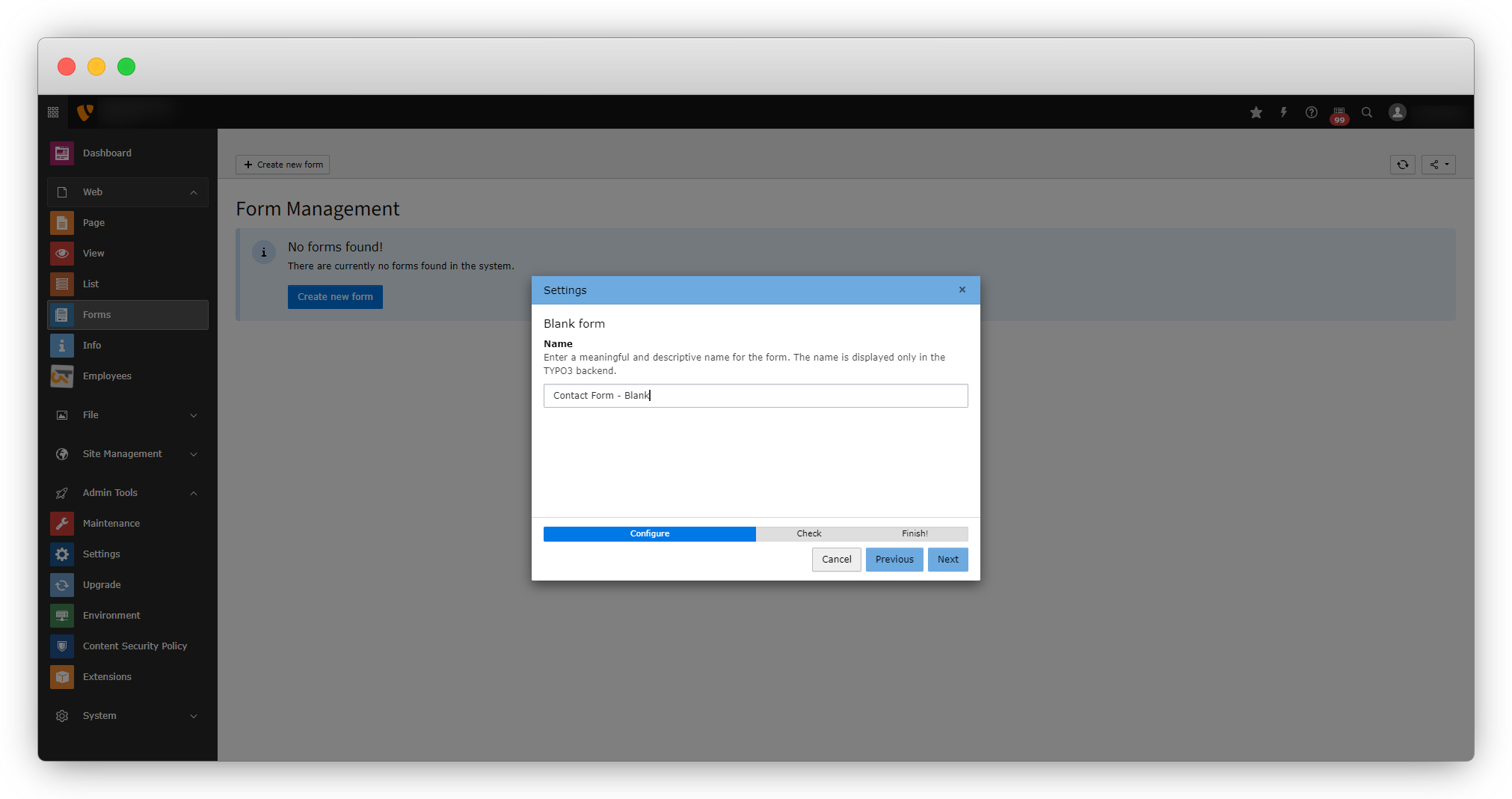
Task: Click the search magnifier icon in top bar
Action: pyautogui.click(x=1367, y=112)
